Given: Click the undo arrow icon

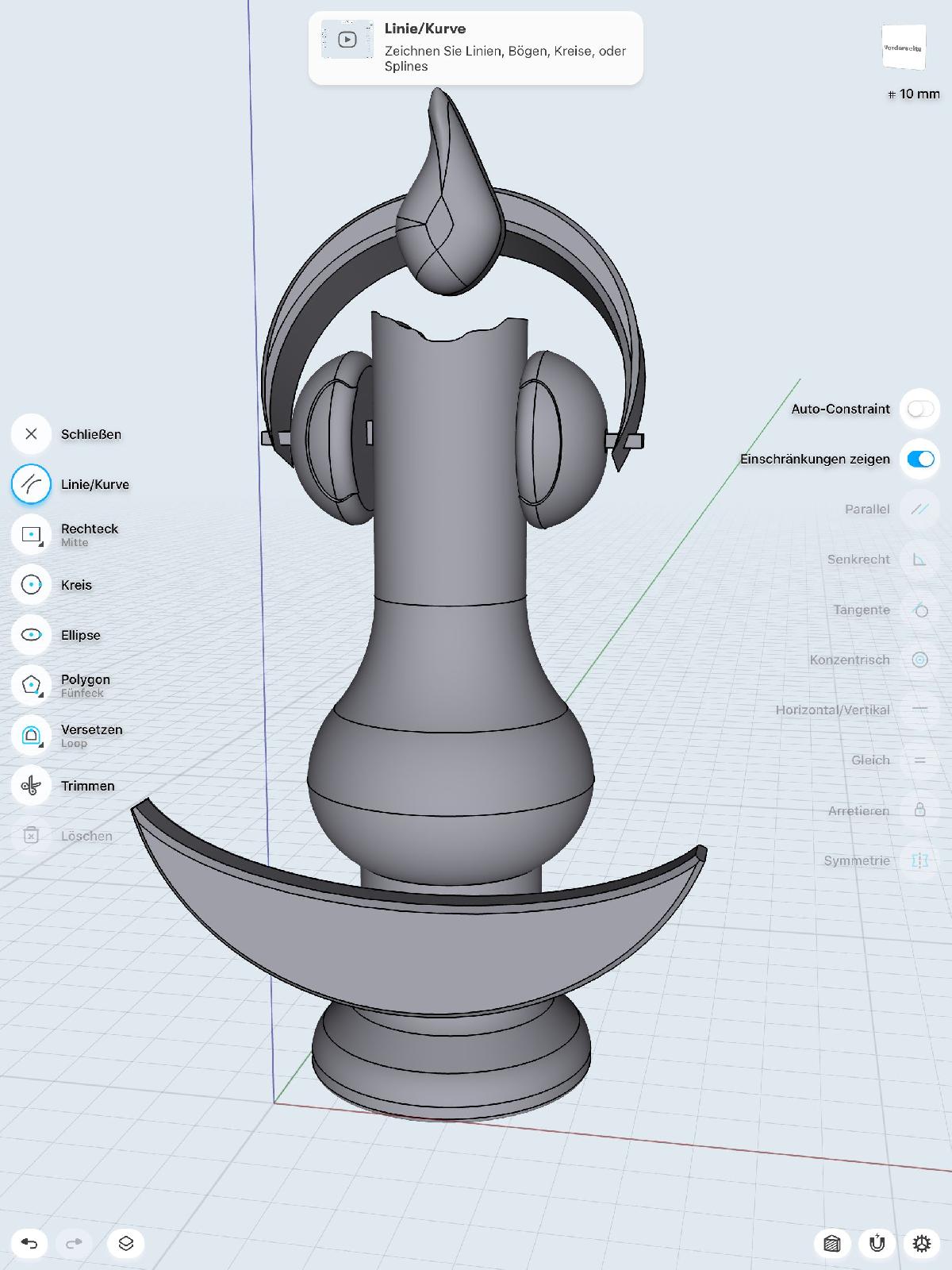Looking at the screenshot, I should coord(29,1243).
